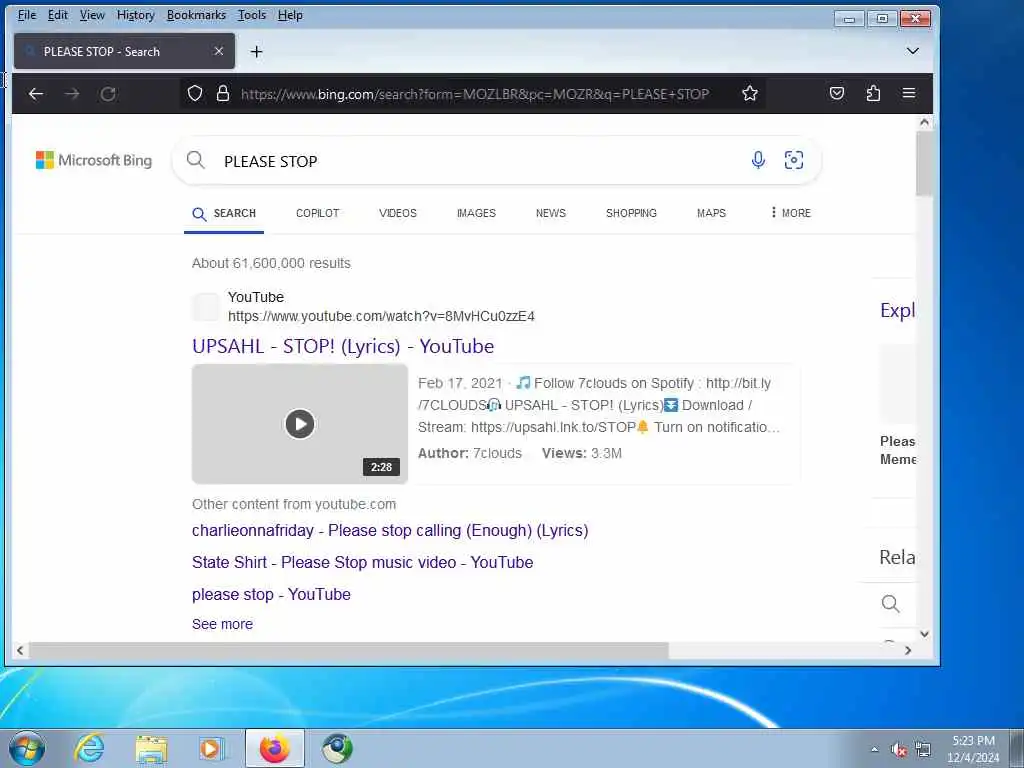
Task: Open visual search camera icon
Action: tap(793, 160)
